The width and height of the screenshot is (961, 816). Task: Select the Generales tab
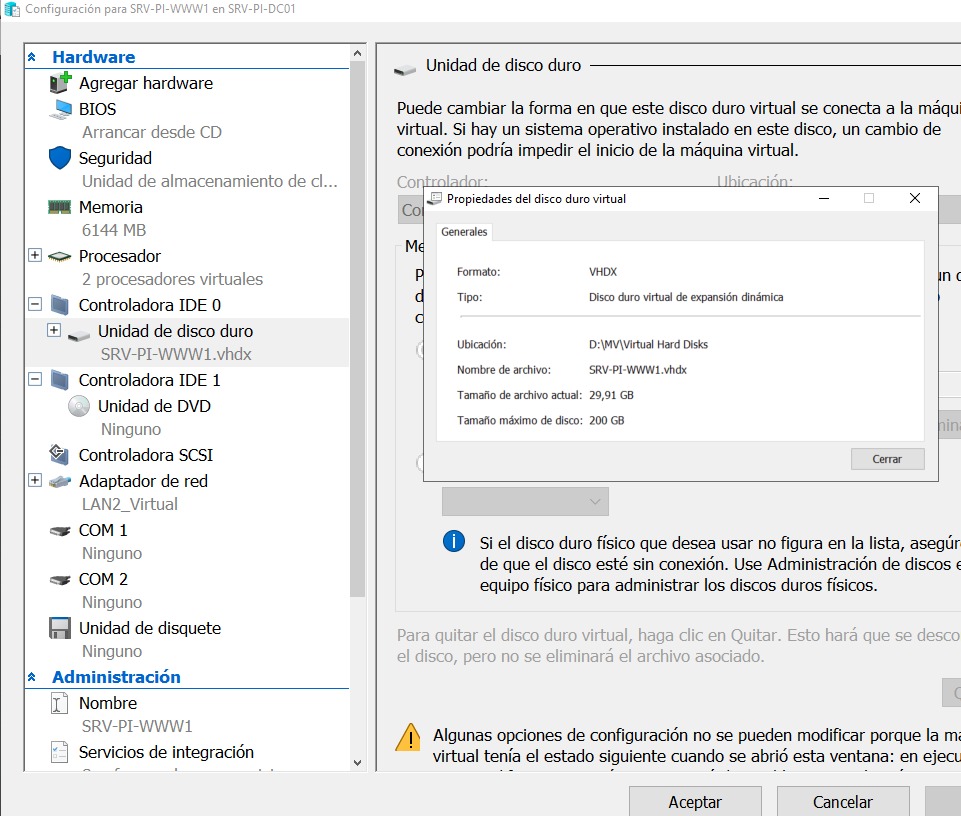464,232
